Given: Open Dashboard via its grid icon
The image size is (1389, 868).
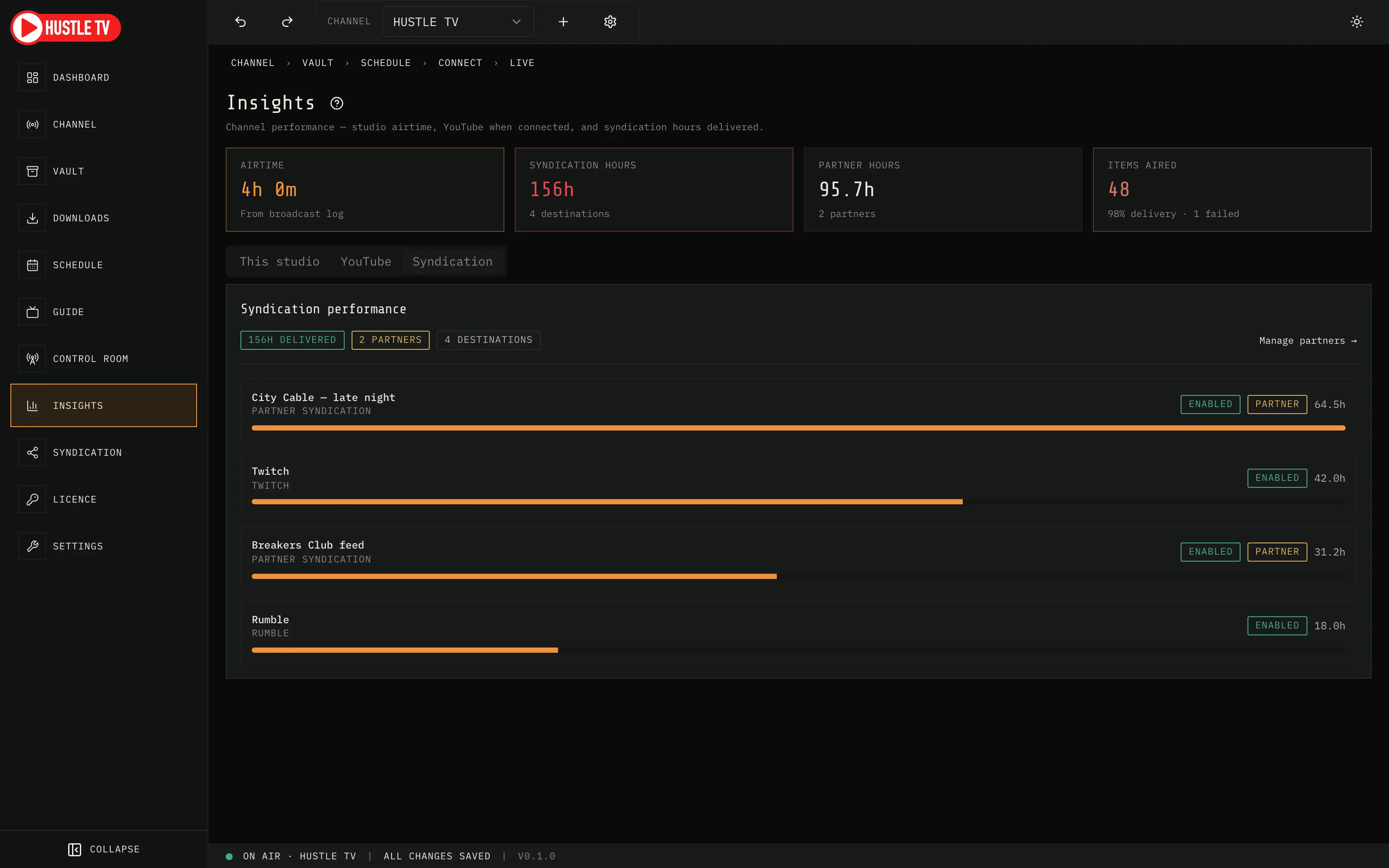Looking at the screenshot, I should [32, 78].
